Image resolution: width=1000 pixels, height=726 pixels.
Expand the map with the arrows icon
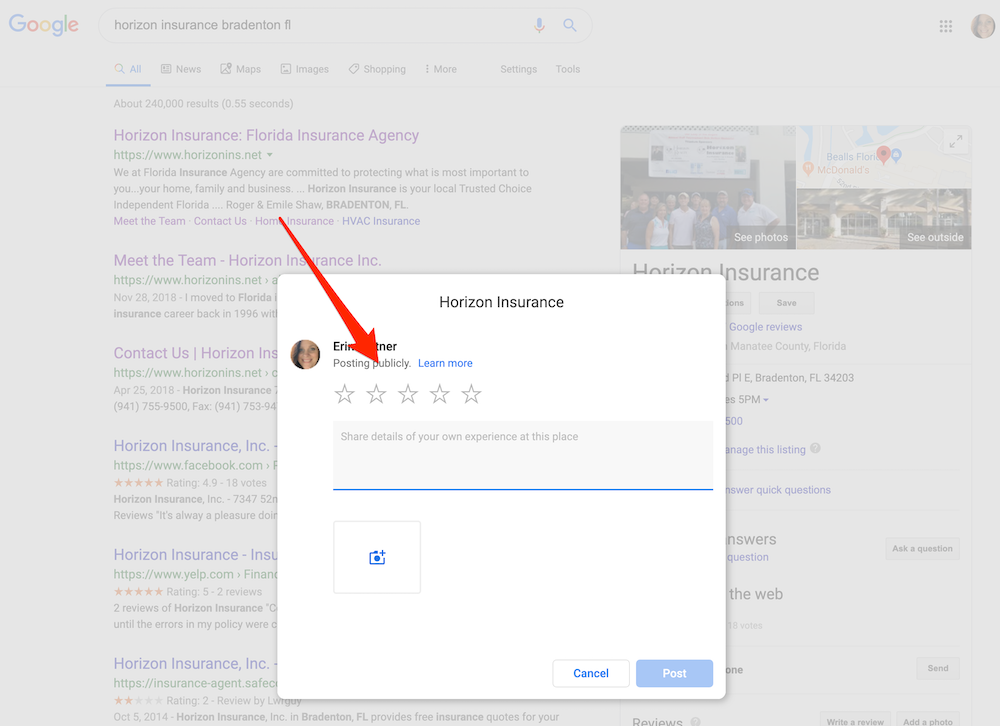point(955,141)
